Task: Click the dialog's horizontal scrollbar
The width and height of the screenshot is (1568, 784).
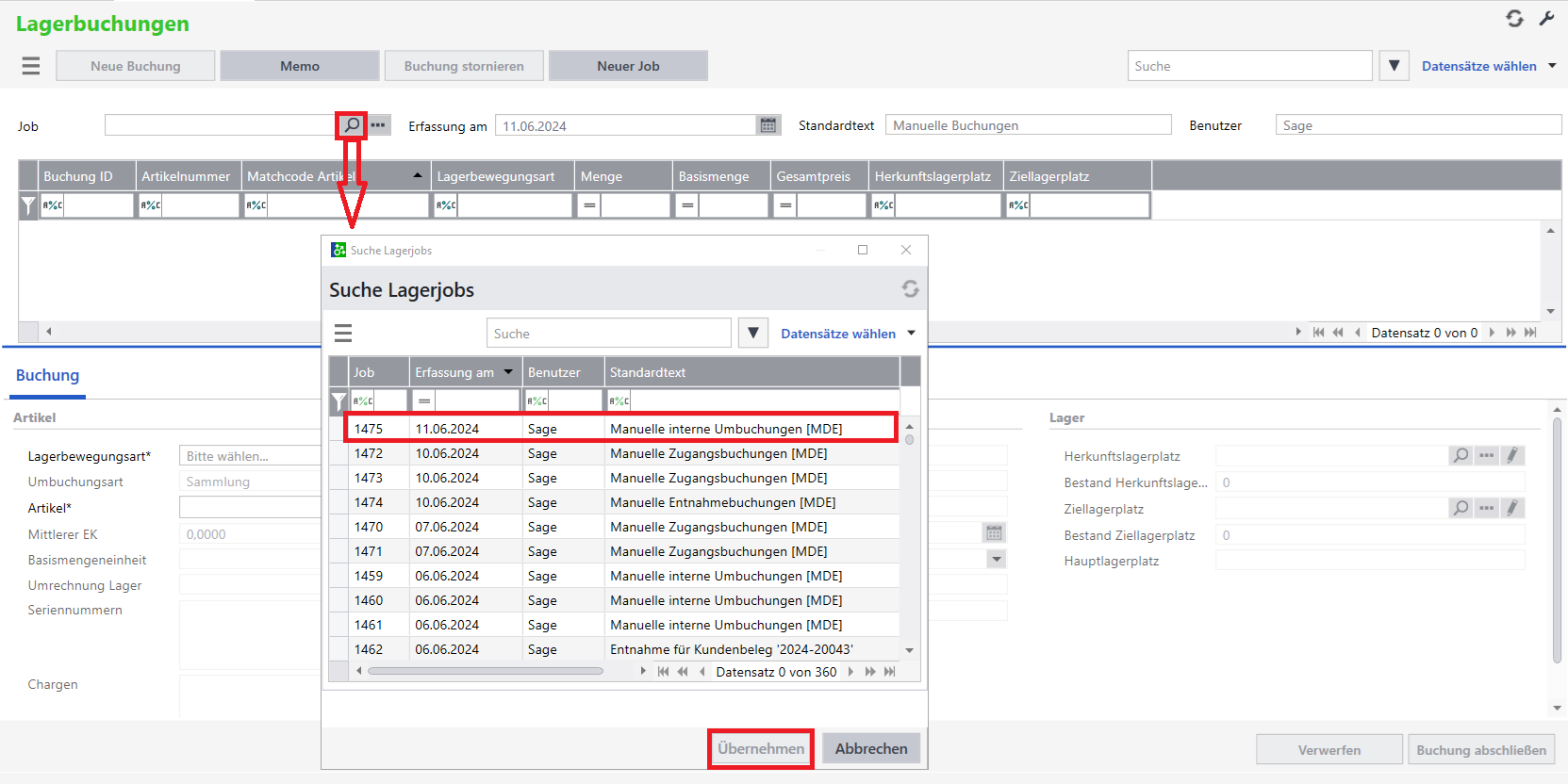Action: tap(486, 672)
